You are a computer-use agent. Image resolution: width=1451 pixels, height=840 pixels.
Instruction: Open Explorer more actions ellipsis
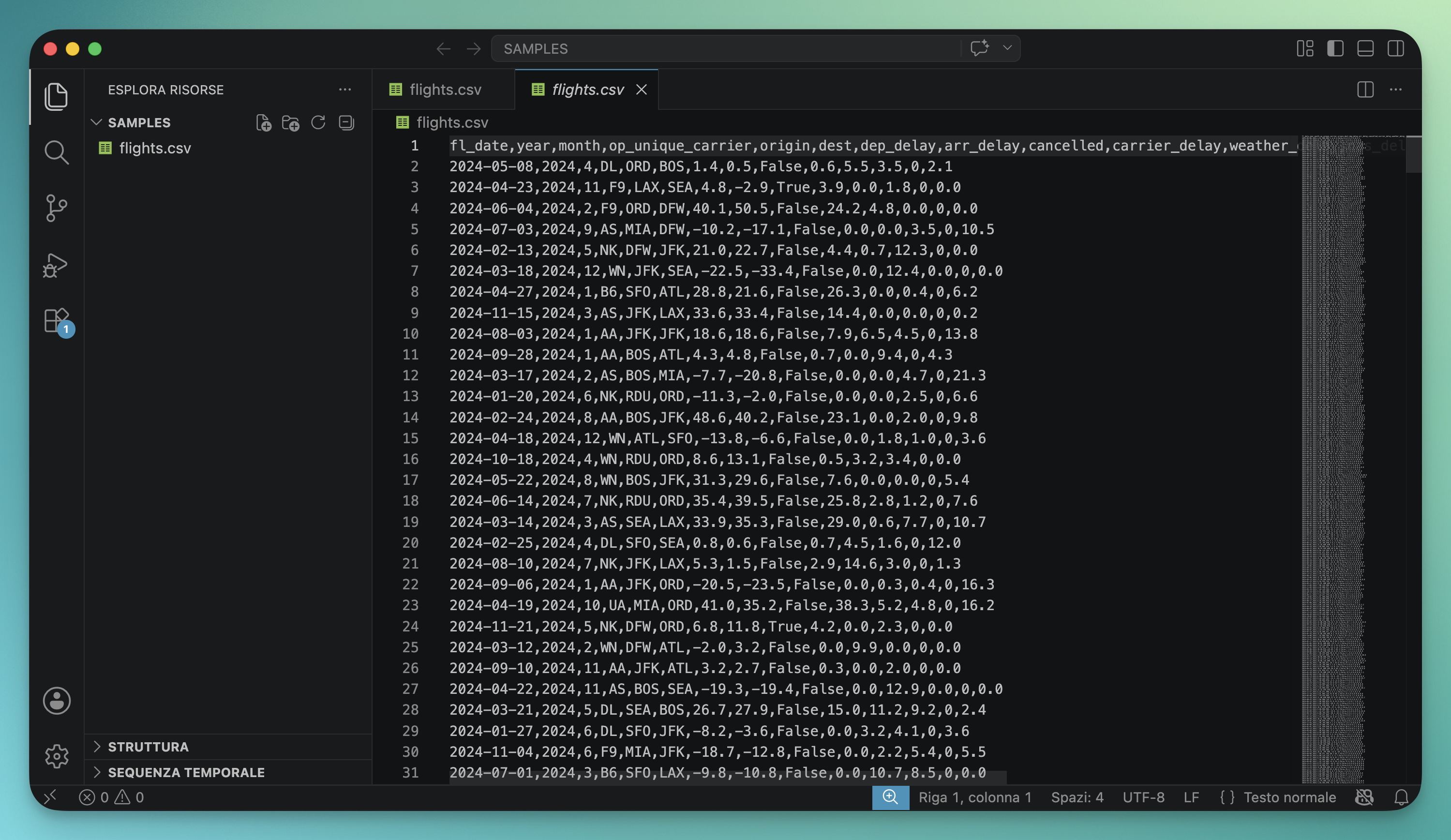tap(345, 89)
